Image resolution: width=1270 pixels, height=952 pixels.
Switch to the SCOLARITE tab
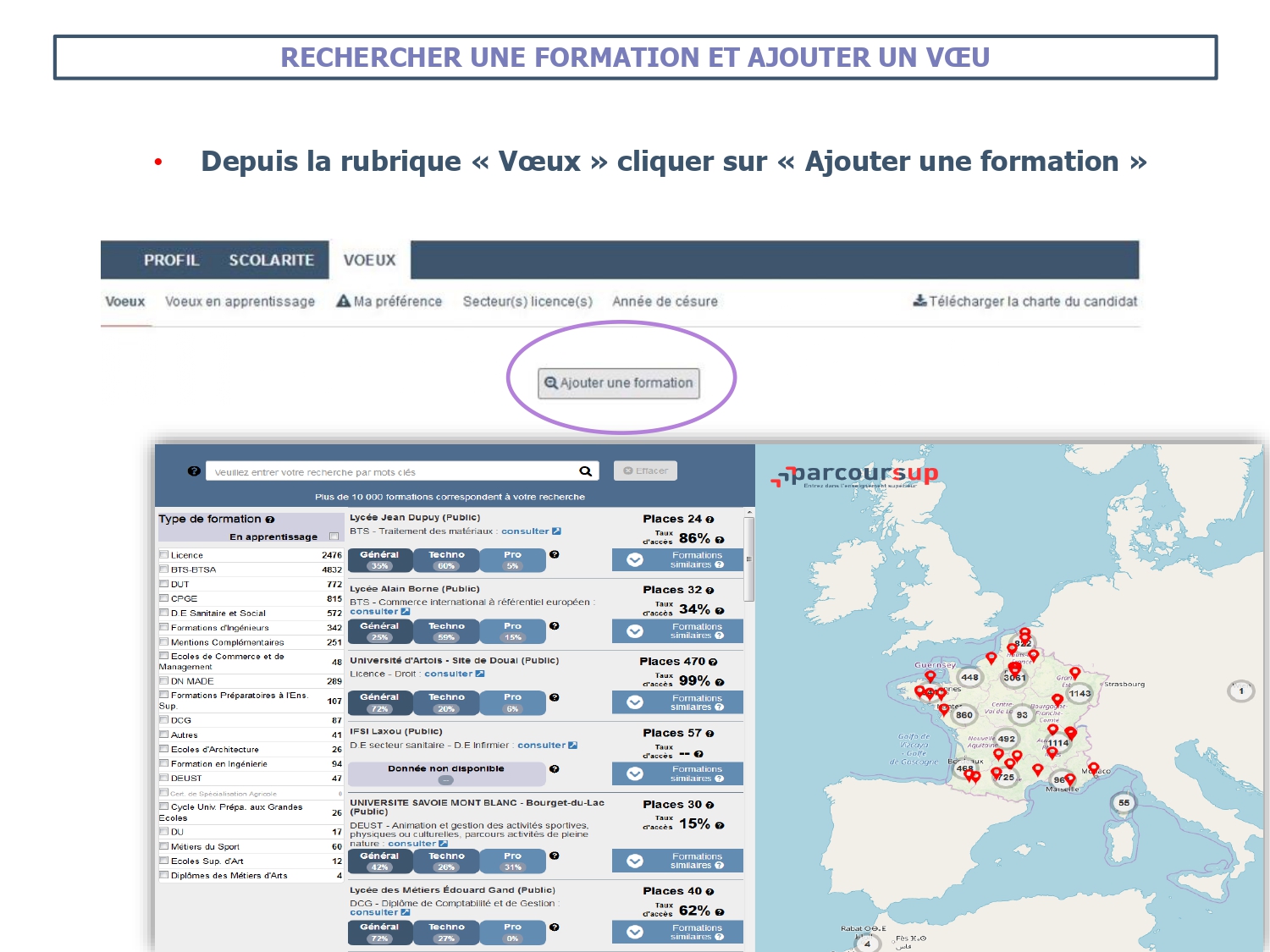click(x=271, y=261)
